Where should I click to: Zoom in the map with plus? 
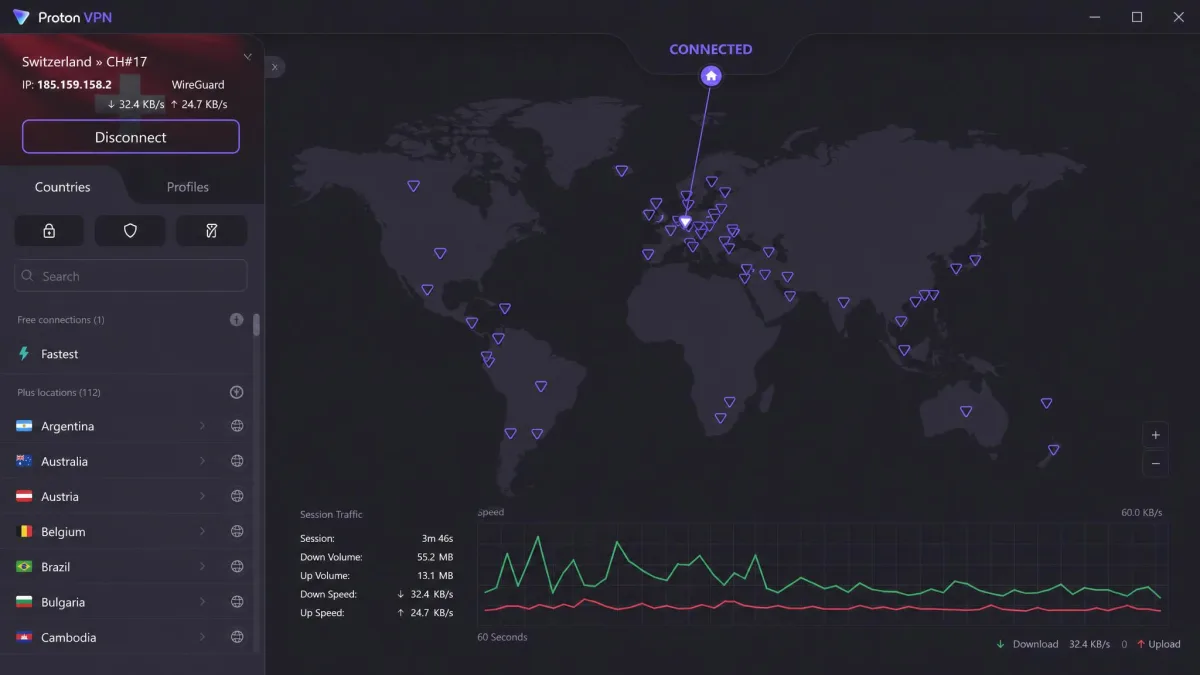coord(1155,435)
